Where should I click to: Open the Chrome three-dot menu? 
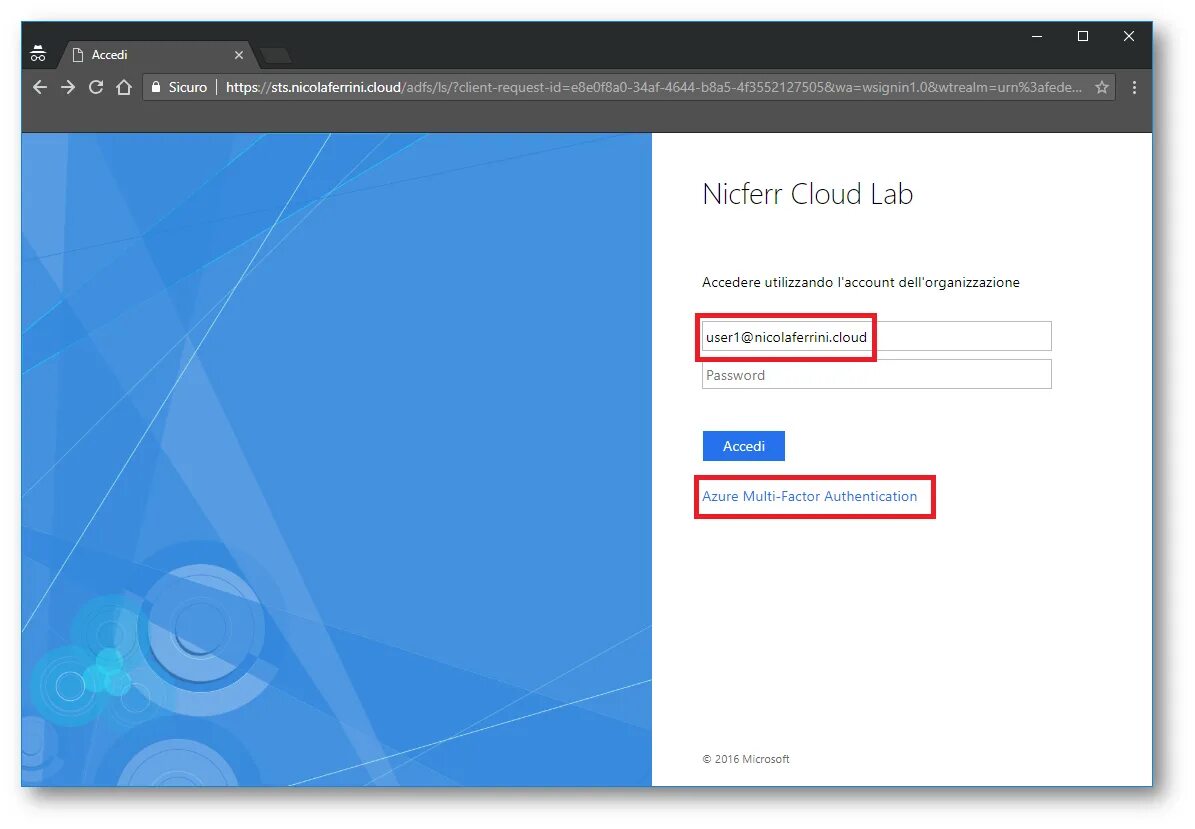point(1134,88)
